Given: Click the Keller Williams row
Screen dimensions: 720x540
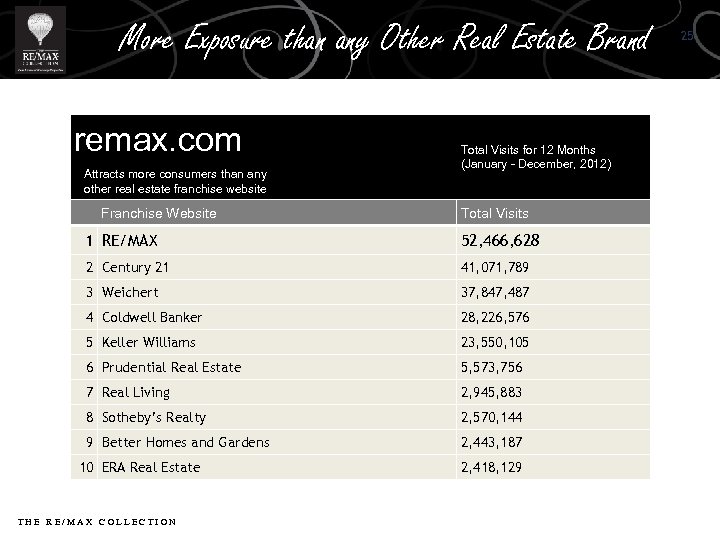Looking at the screenshot, I should coord(149,342).
